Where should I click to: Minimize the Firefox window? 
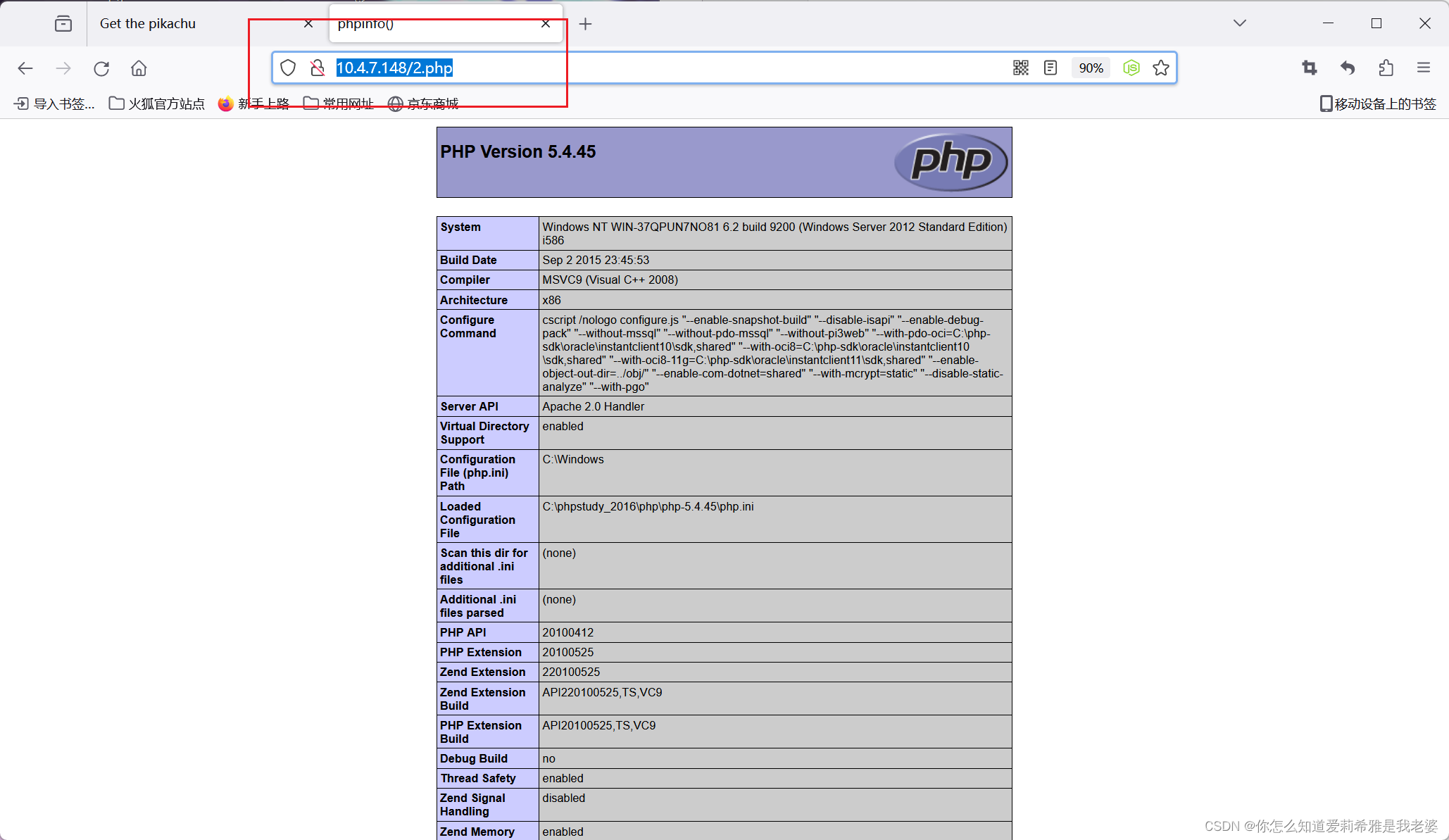click(x=1328, y=23)
